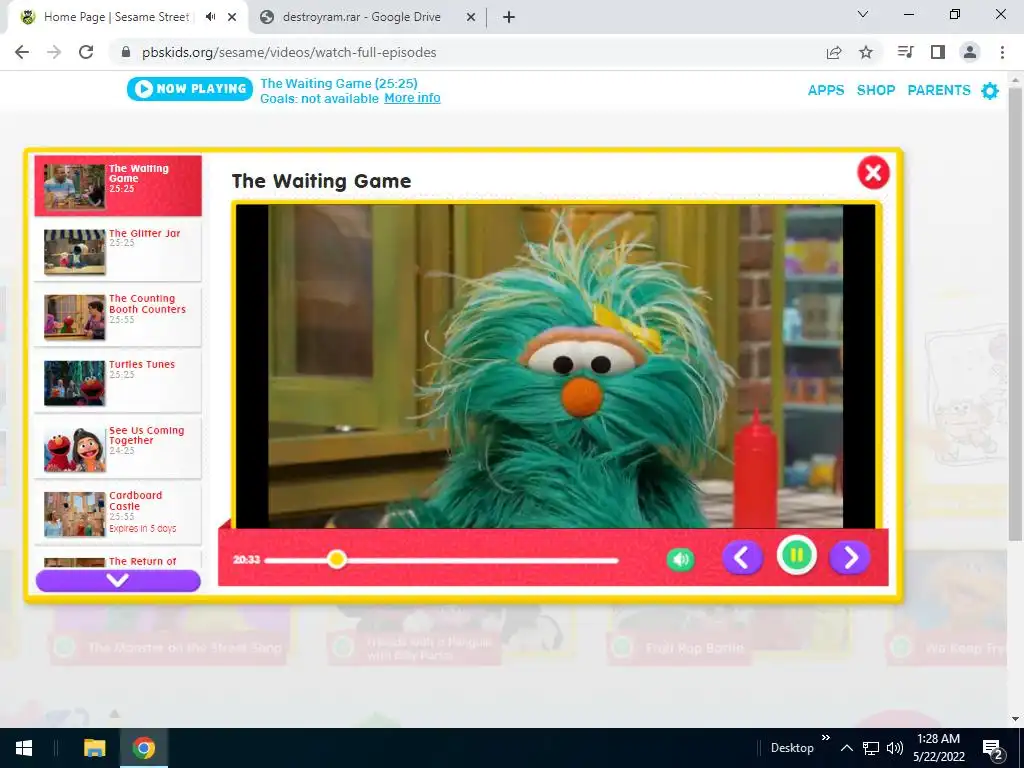Close the destroyram.rar Google Drive tab
Screen dimensions: 1024x768
point(470,18)
